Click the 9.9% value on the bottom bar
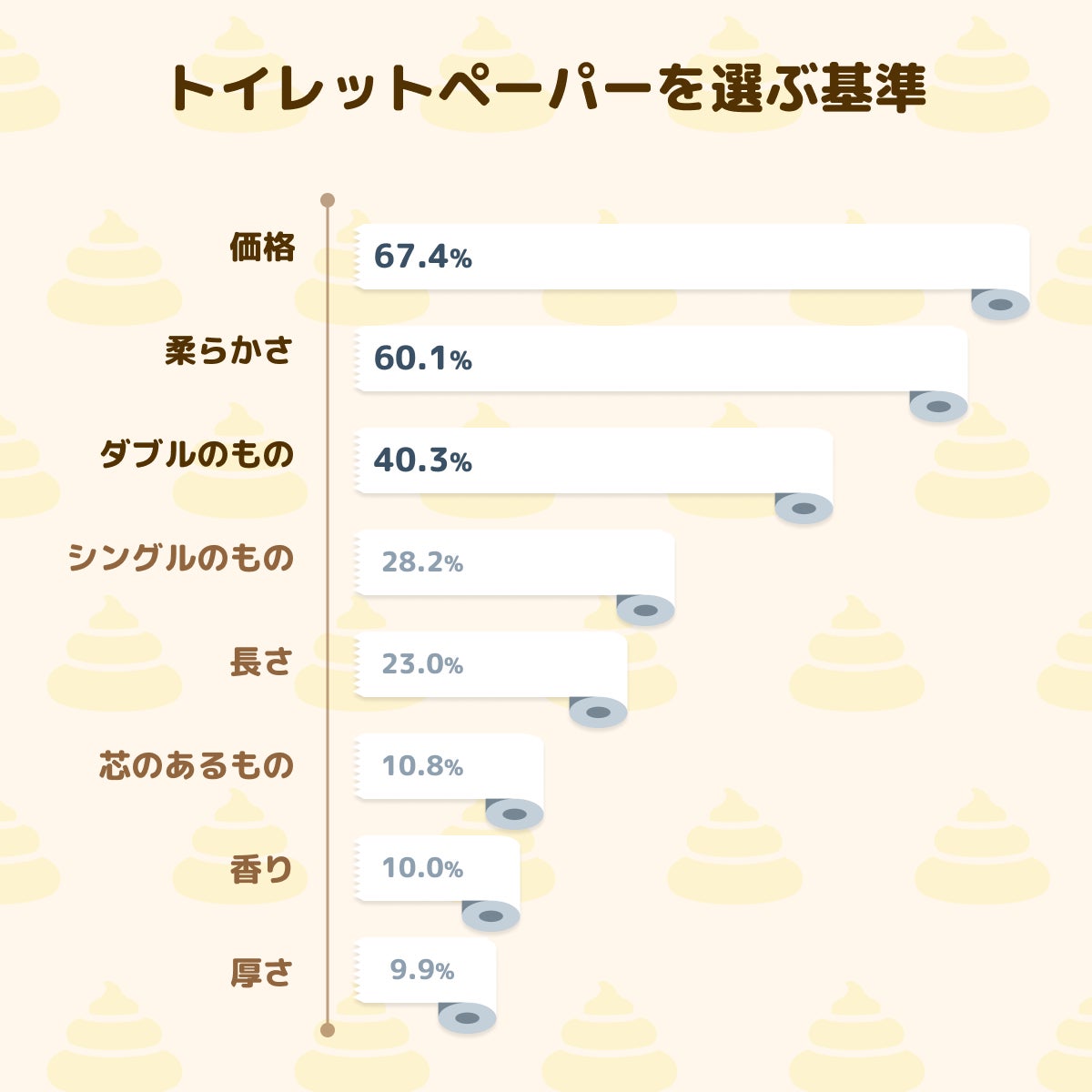This screenshot has width=1092, height=1092. click(x=422, y=971)
